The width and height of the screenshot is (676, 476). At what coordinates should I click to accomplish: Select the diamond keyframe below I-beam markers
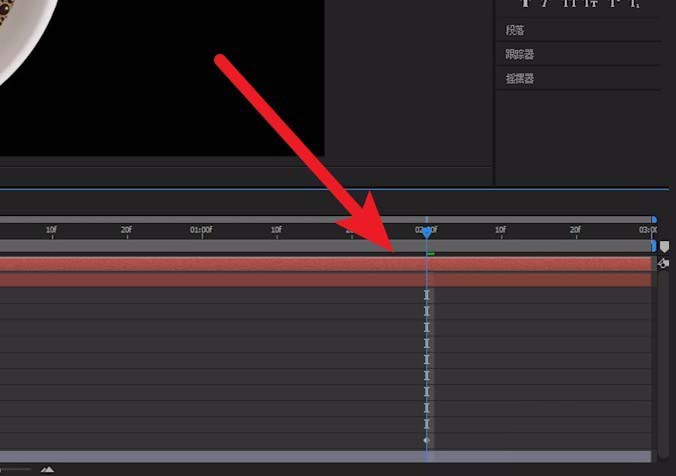pos(427,440)
